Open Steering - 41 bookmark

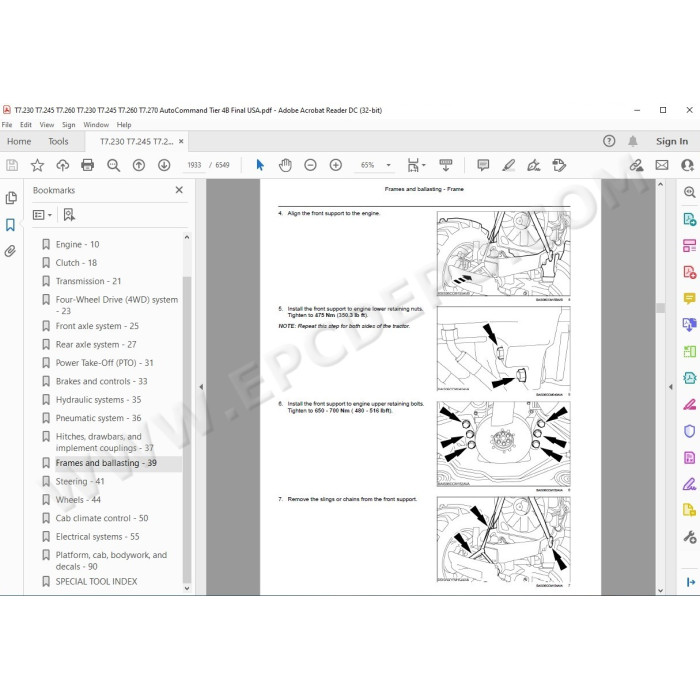[79, 481]
